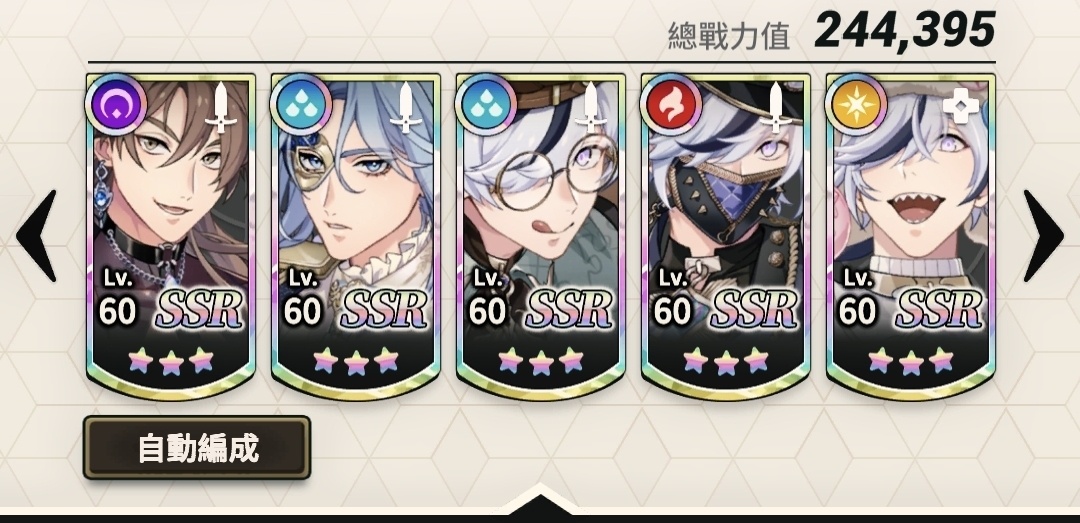The image size is (1080, 523).
Task: Tap the sword icon on the round-glasses card
Action: pyautogui.click(x=591, y=107)
